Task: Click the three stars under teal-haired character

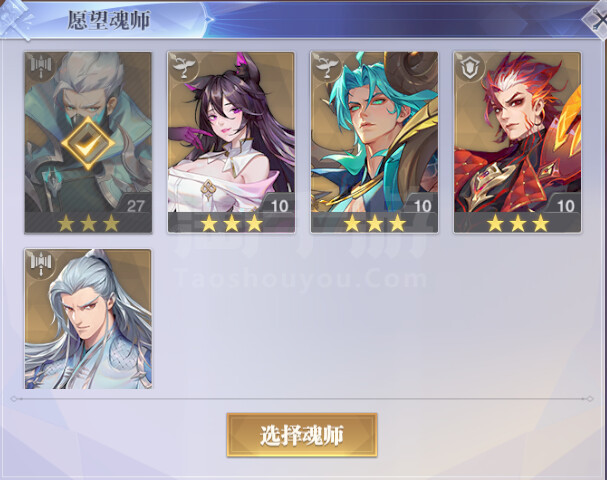Action: [x=374, y=223]
